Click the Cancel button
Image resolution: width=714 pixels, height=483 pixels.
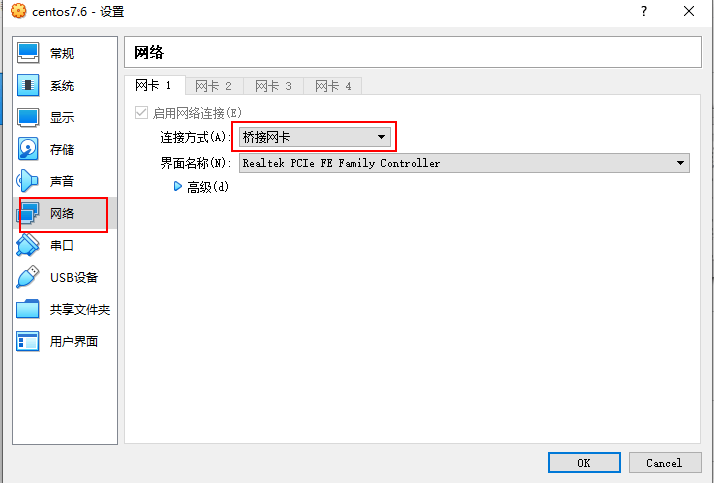665,463
